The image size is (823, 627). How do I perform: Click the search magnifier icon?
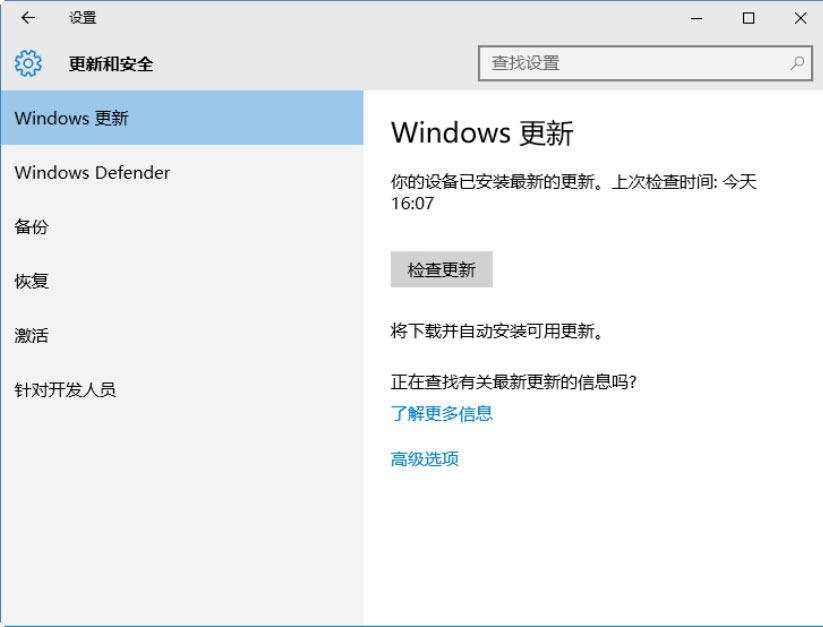pos(797,63)
